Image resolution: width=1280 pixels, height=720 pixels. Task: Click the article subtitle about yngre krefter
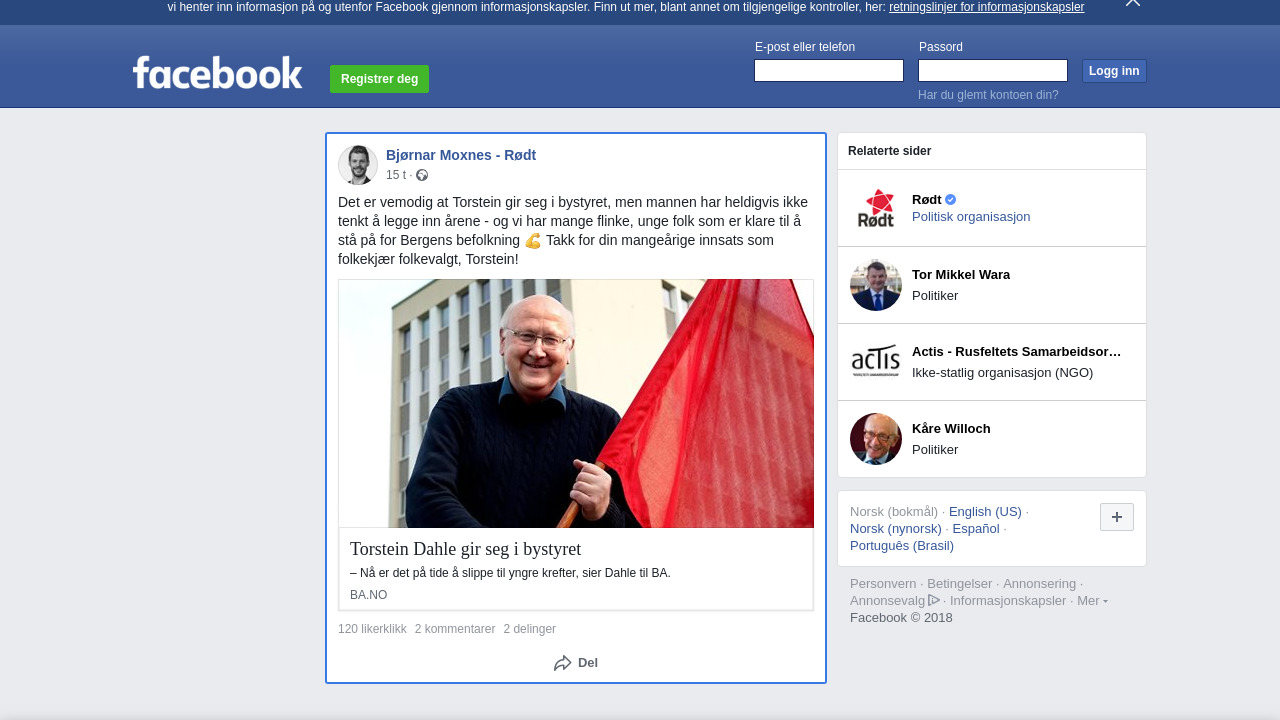(510, 573)
